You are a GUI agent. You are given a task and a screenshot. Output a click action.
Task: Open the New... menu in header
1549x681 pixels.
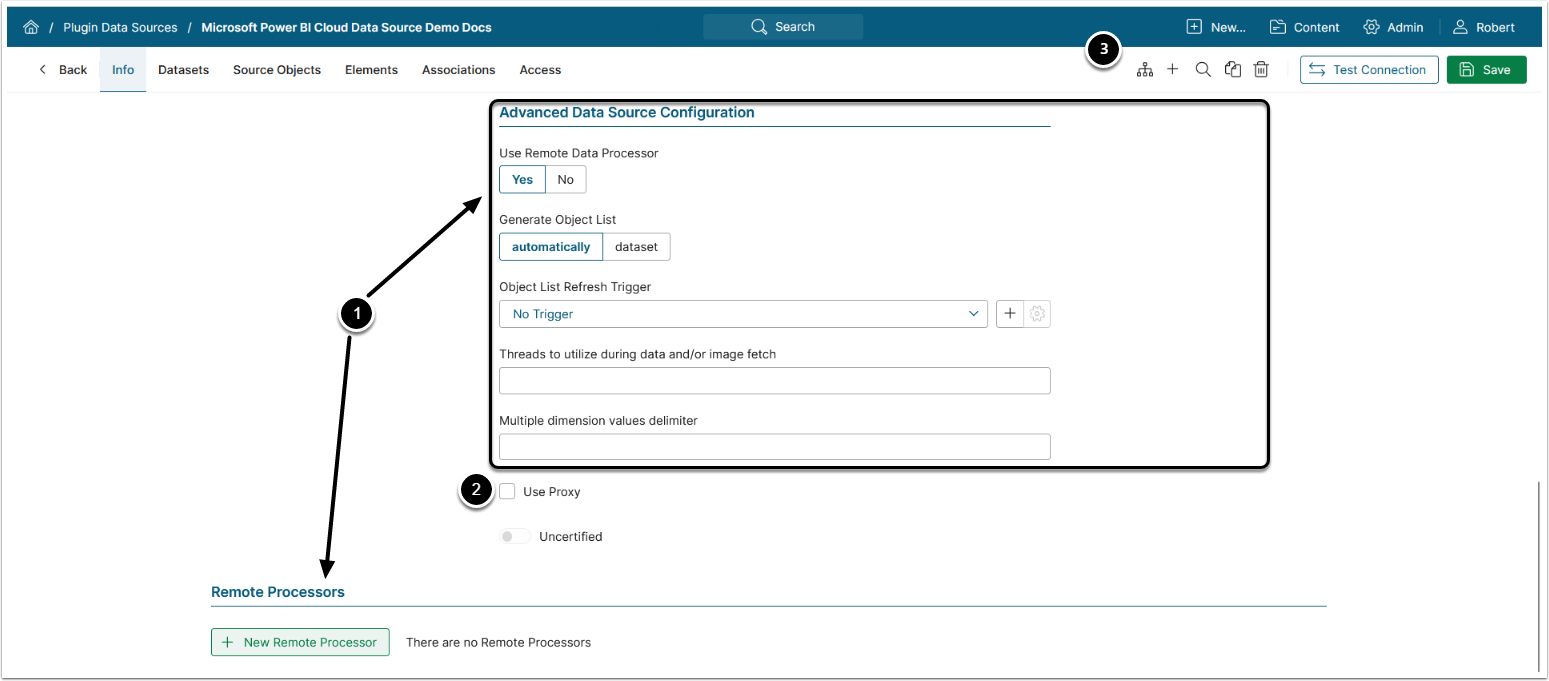1216,27
